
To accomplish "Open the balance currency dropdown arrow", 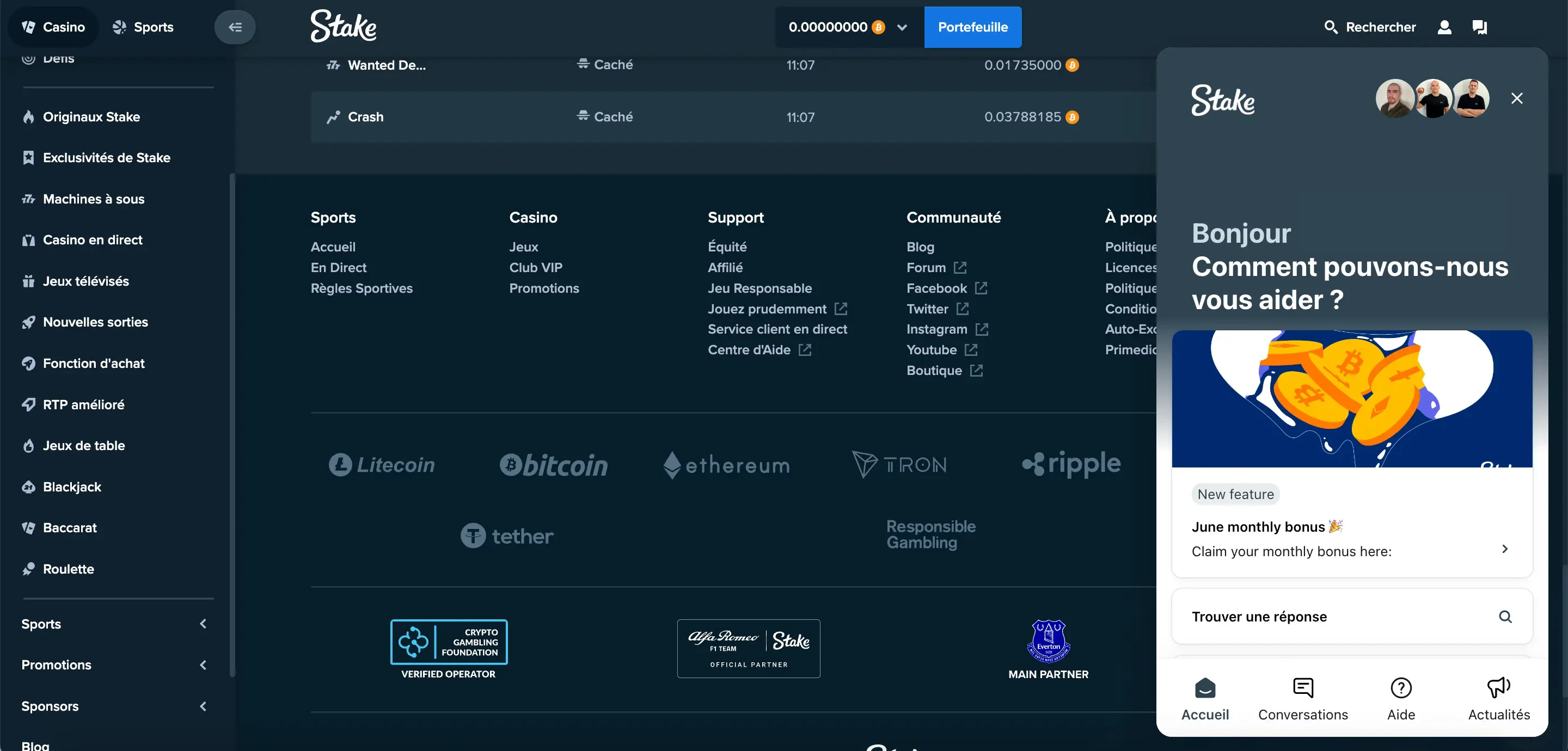I will (x=902, y=27).
